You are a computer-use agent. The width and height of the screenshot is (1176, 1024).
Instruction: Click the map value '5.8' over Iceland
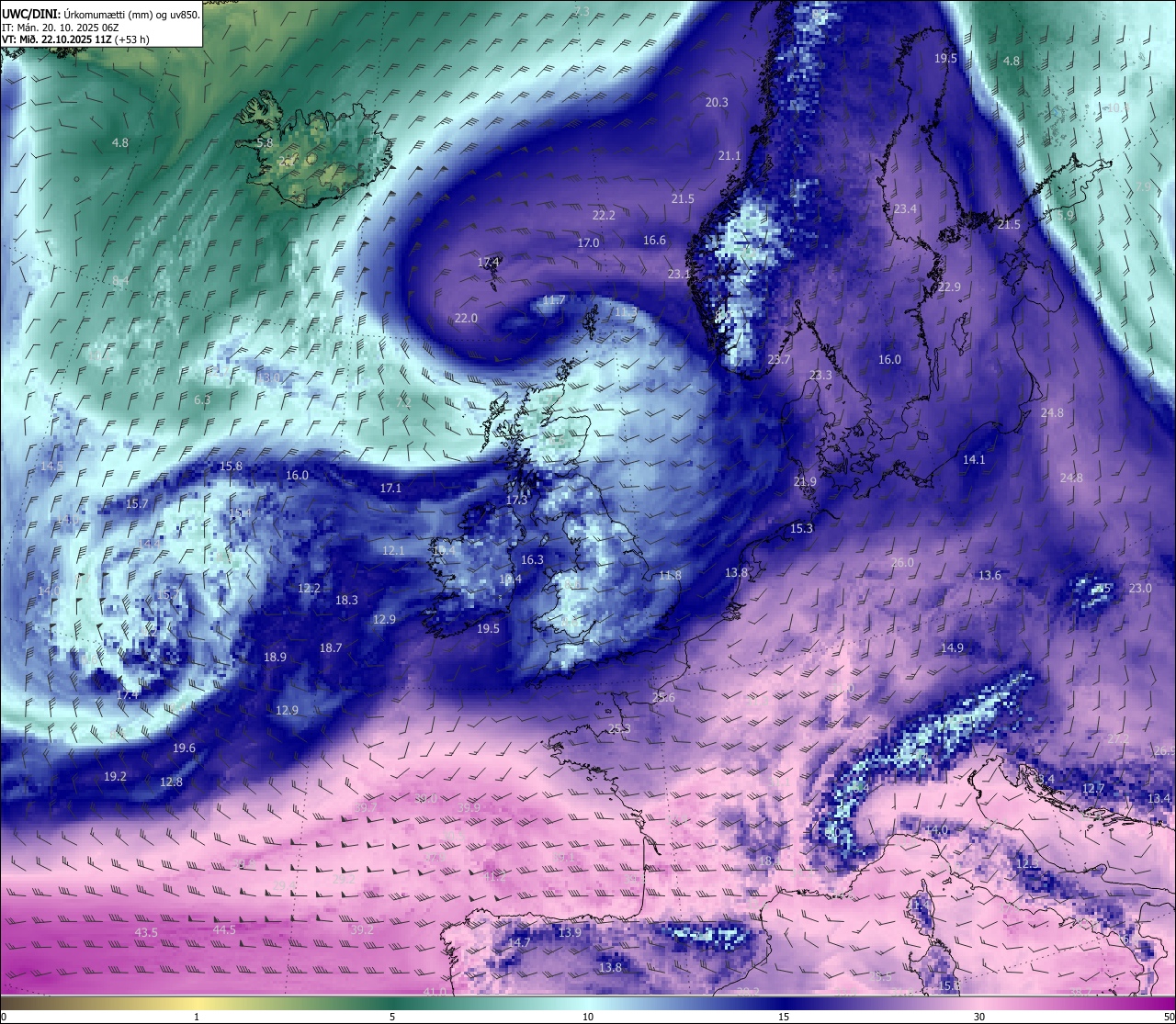tap(265, 142)
